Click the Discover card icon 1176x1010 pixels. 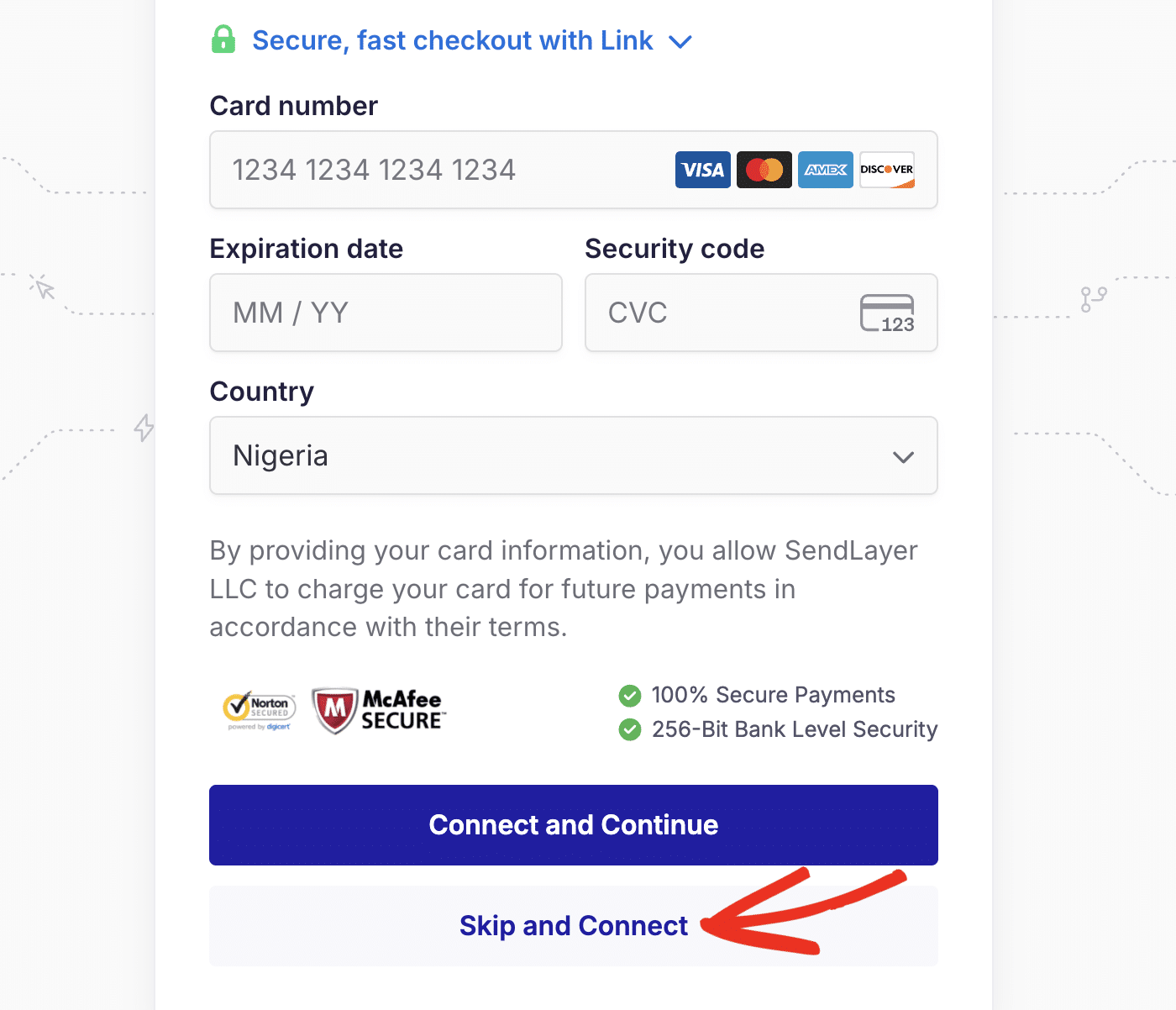click(886, 169)
